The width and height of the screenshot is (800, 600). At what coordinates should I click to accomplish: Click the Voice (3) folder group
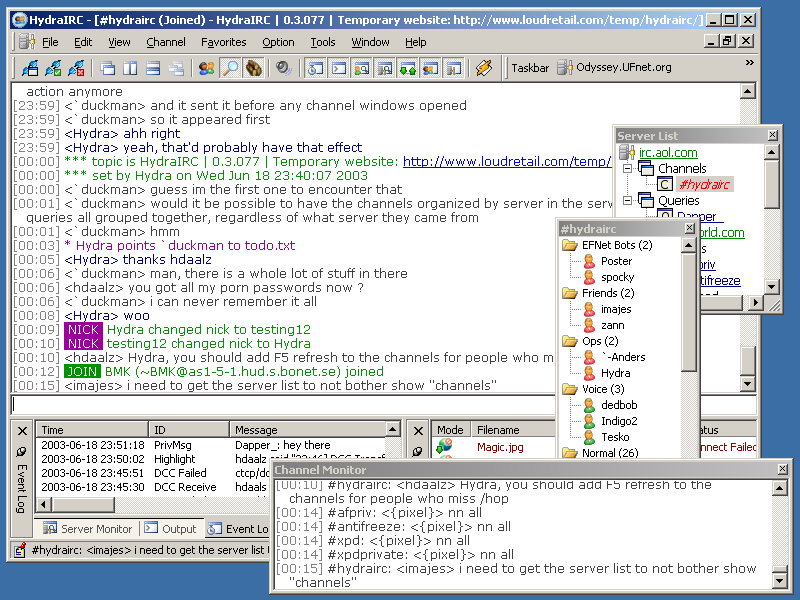(x=603, y=389)
